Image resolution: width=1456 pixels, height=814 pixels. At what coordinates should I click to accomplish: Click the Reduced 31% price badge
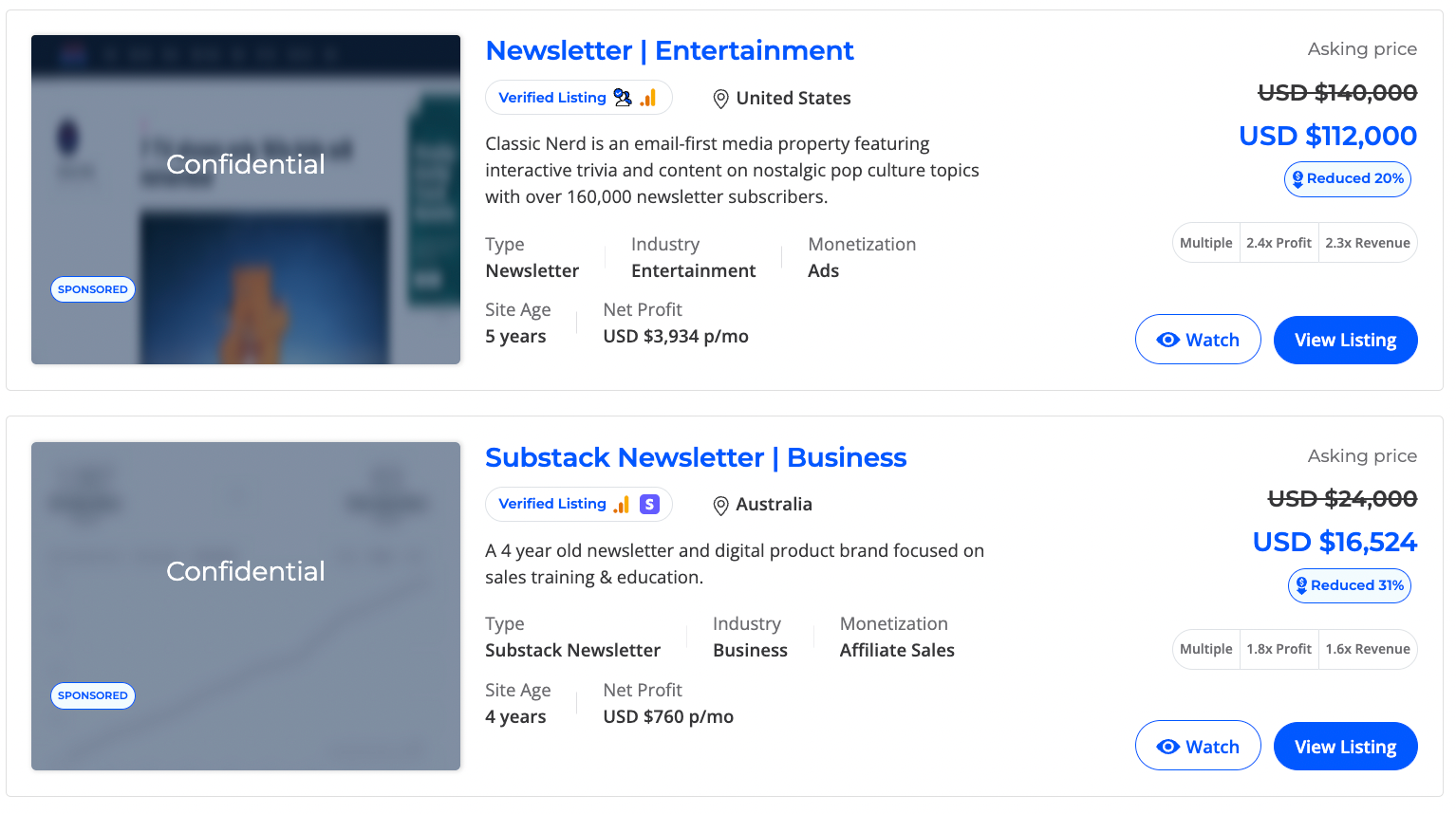click(1349, 585)
